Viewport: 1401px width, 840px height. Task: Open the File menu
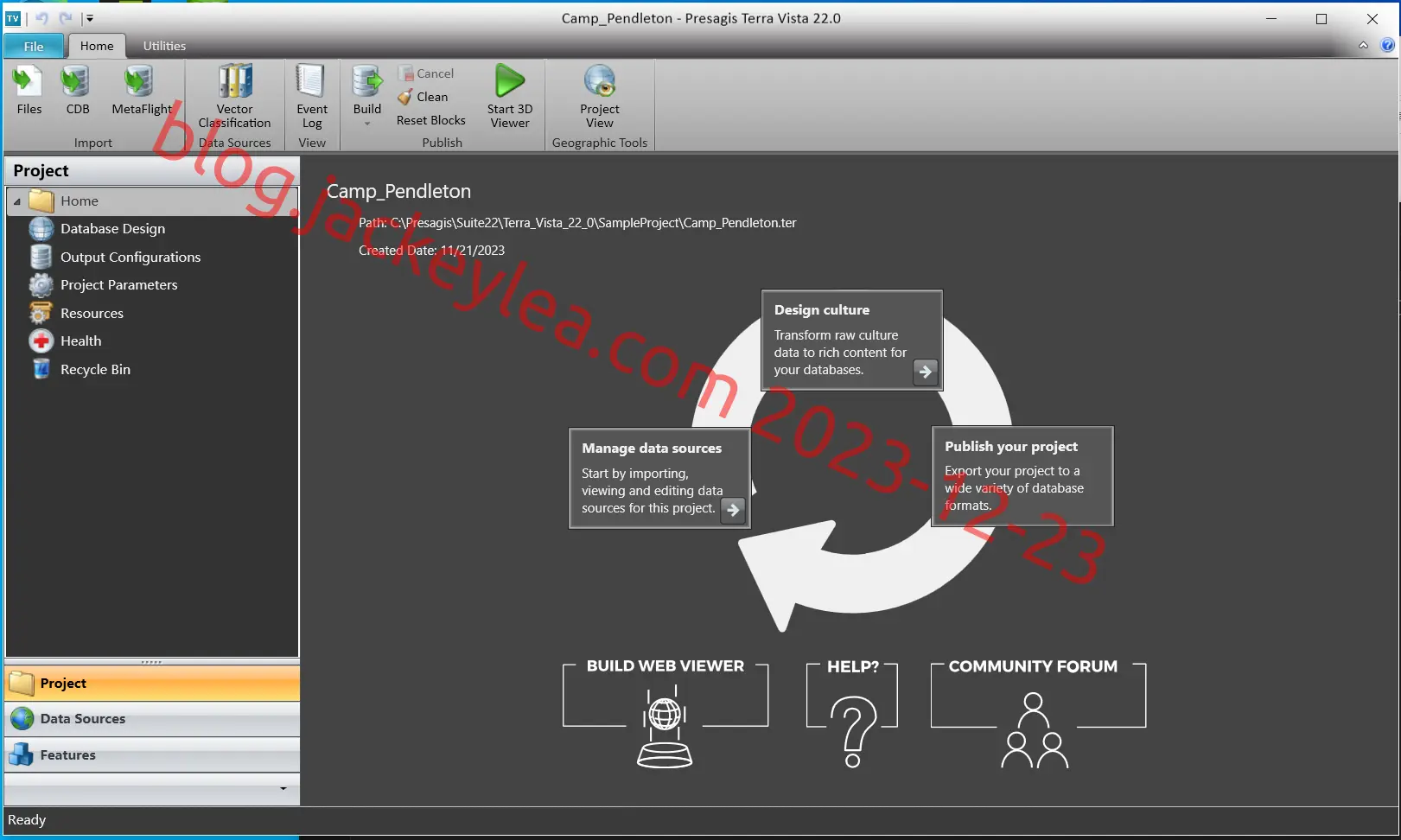coord(34,46)
